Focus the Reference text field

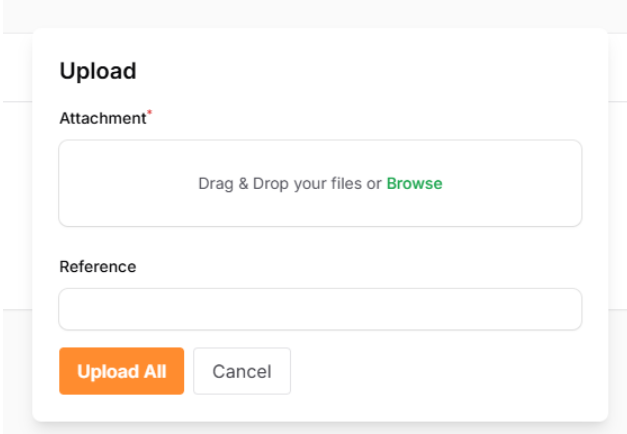pos(320,309)
